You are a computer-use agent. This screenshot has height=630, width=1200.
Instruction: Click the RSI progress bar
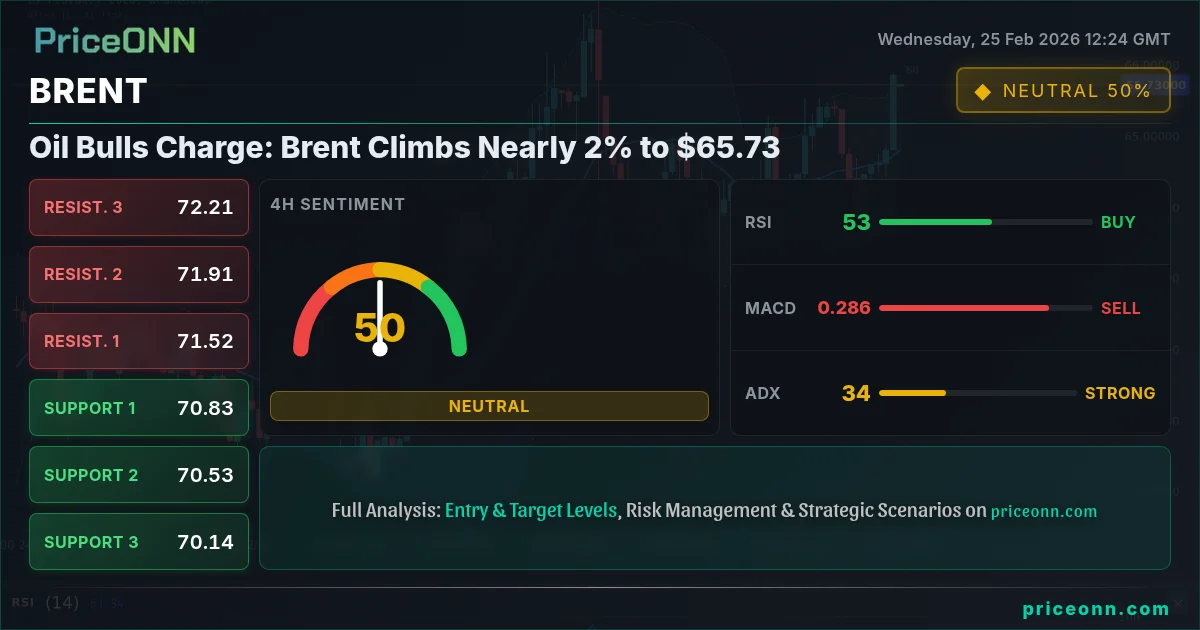pyautogui.click(x=985, y=222)
